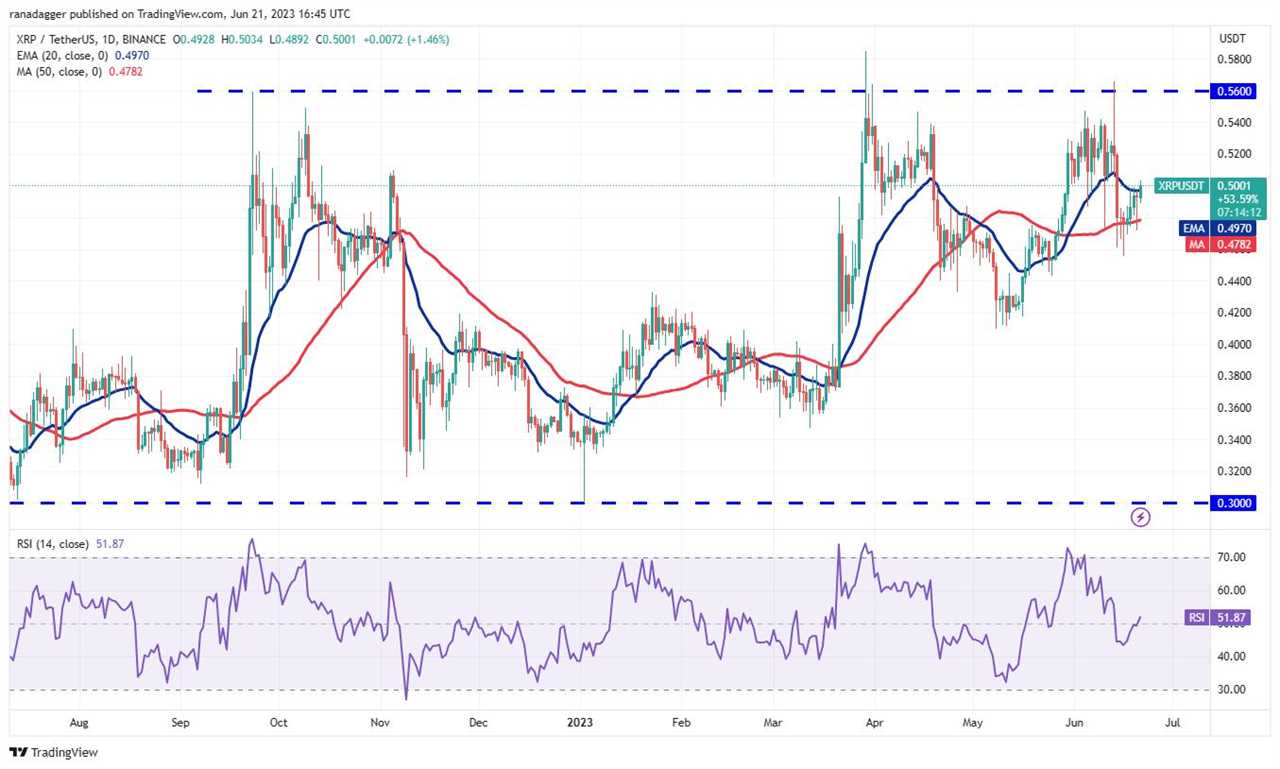Click the Apr label on time axis
This screenshot has width=1280, height=769.
tap(874, 721)
